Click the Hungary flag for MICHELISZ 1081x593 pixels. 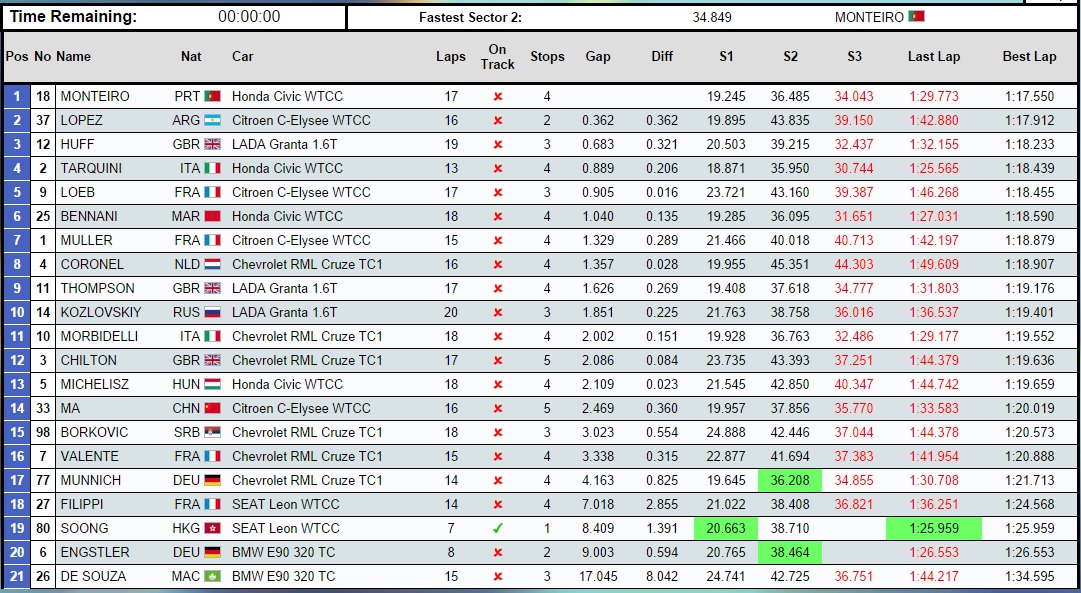211,384
